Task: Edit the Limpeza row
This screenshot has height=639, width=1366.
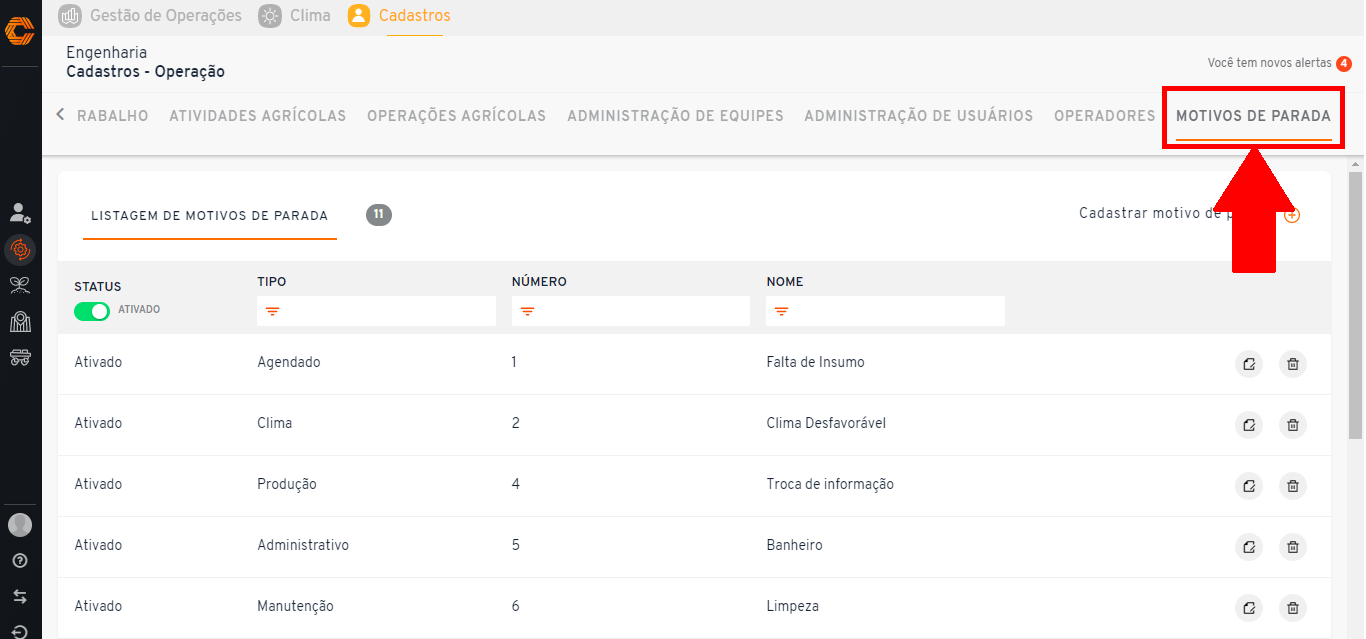Action: (x=1248, y=608)
